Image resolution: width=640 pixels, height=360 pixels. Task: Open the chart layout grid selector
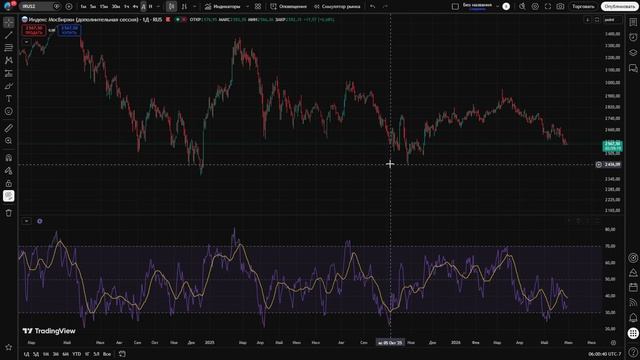[x=456, y=7]
